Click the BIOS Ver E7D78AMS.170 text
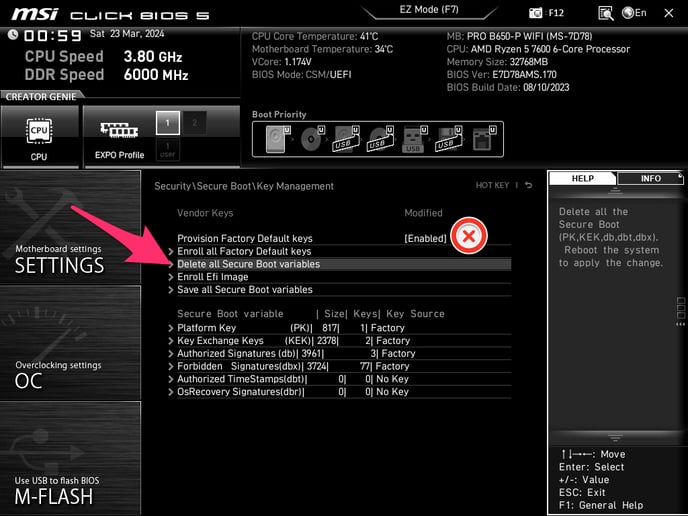The height and width of the screenshot is (516, 688). (502, 75)
